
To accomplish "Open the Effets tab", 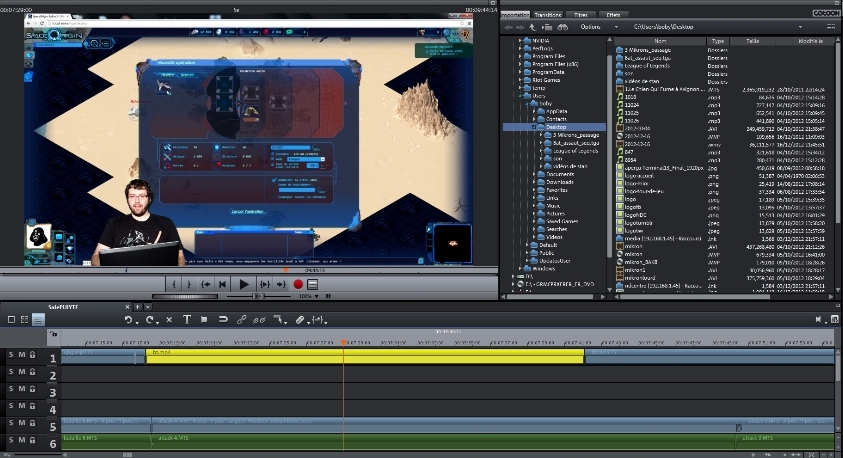I will 613,15.
